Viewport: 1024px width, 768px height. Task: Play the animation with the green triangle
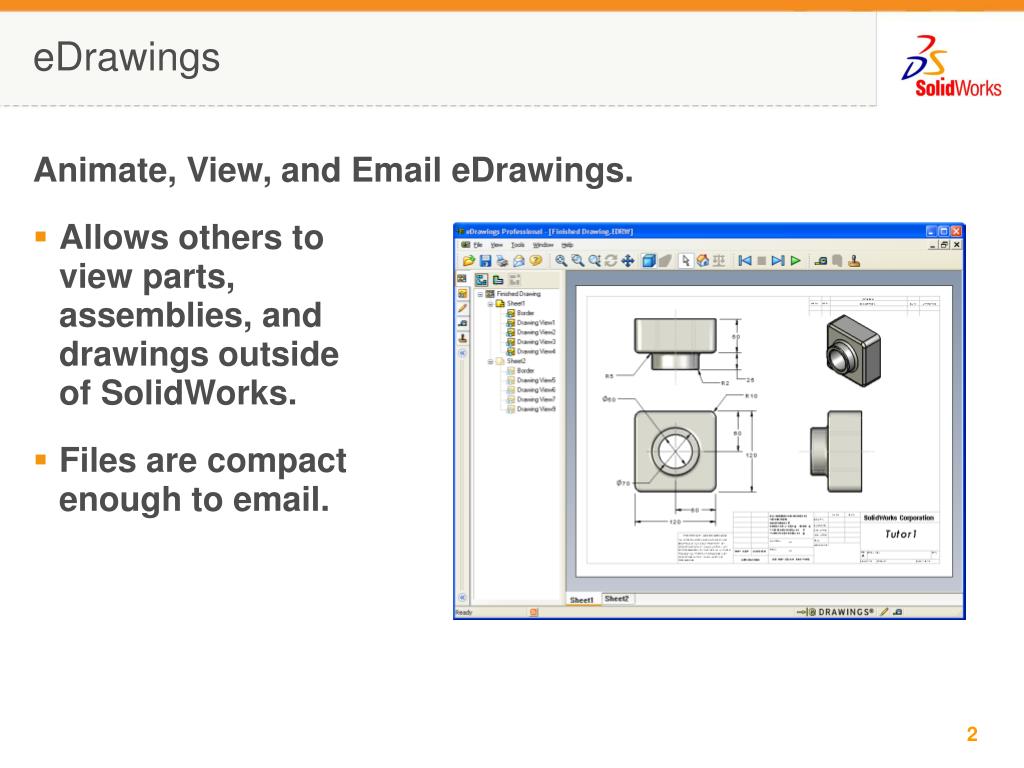pos(795,261)
